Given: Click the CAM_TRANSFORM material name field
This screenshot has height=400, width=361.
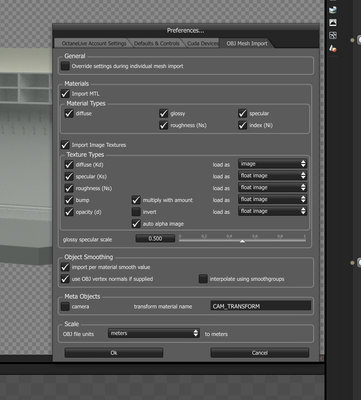Looking at the screenshot, I should point(261,306).
